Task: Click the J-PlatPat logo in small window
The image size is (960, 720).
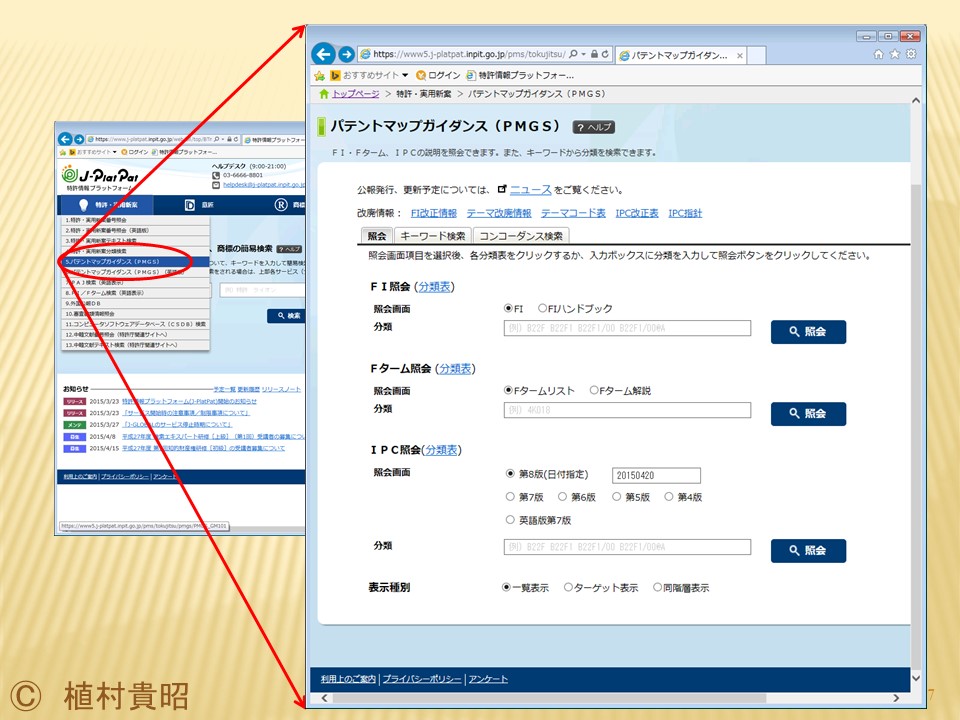Action: tap(100, 178)
